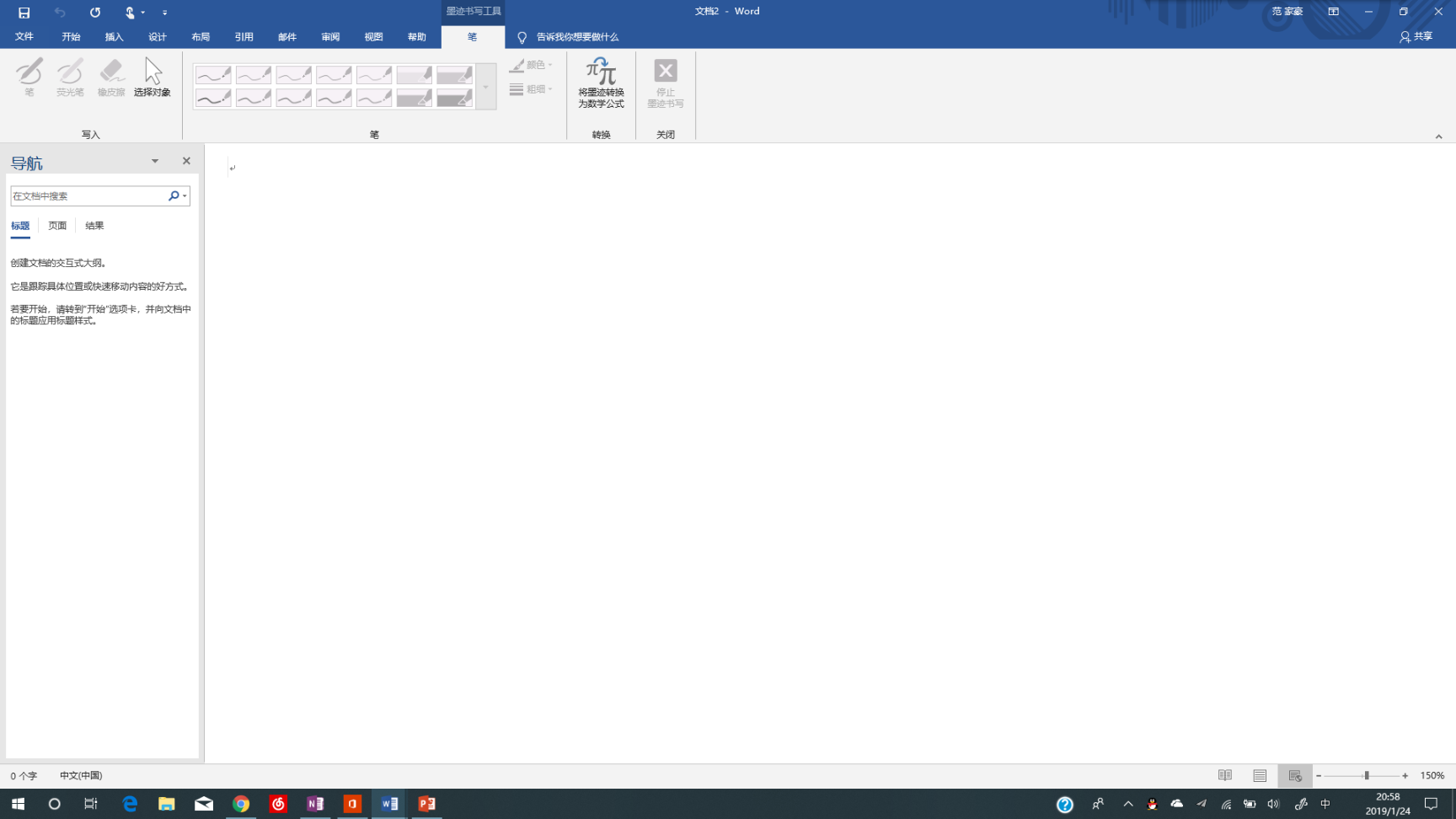Open the search options dropdown arrow
Screen dimensions: 1456x819
[185, 196]
